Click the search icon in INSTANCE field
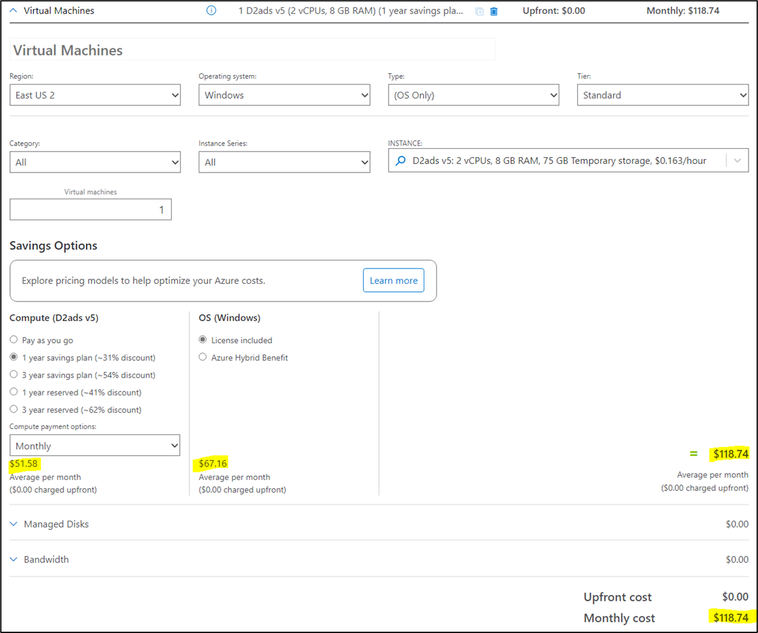This screenshot has width=758, height=633. (400, 161)
